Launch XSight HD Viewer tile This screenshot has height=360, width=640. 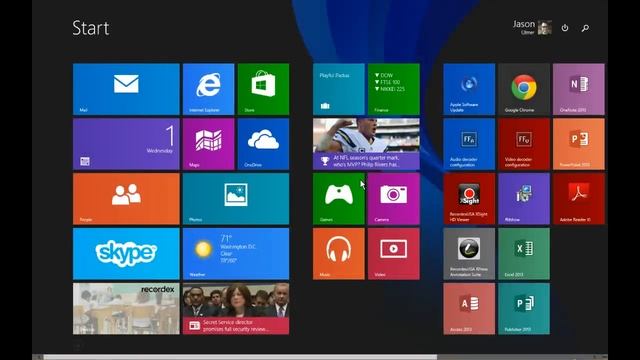469,199
